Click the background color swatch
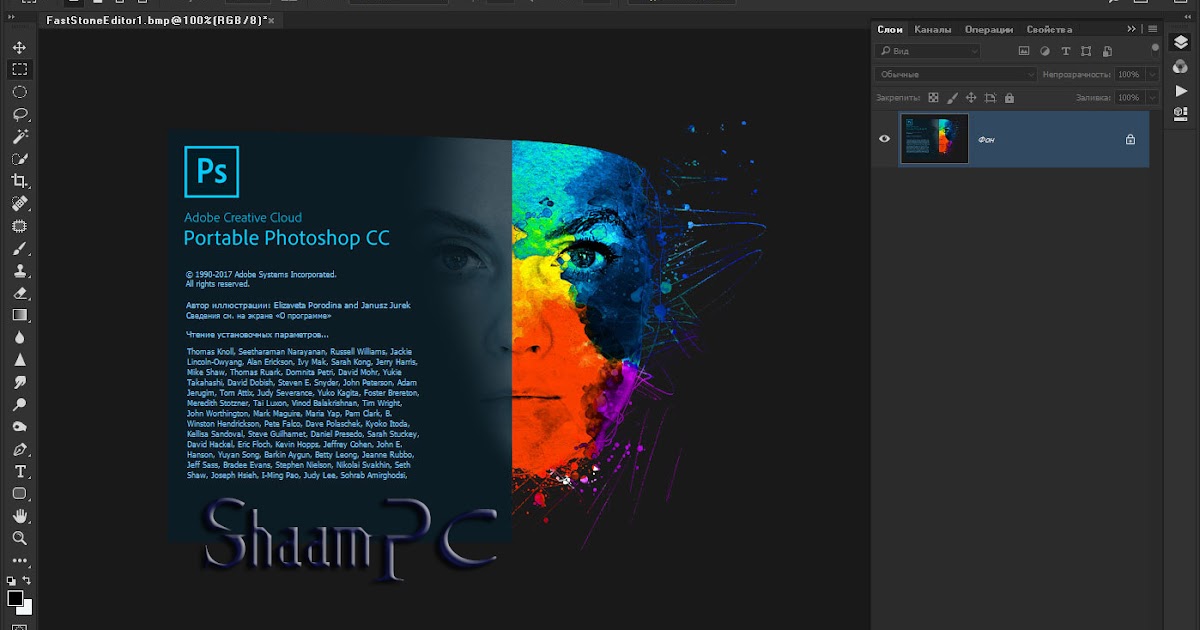The width and height of the screenshot is (1200, 630). pos(25,607)
